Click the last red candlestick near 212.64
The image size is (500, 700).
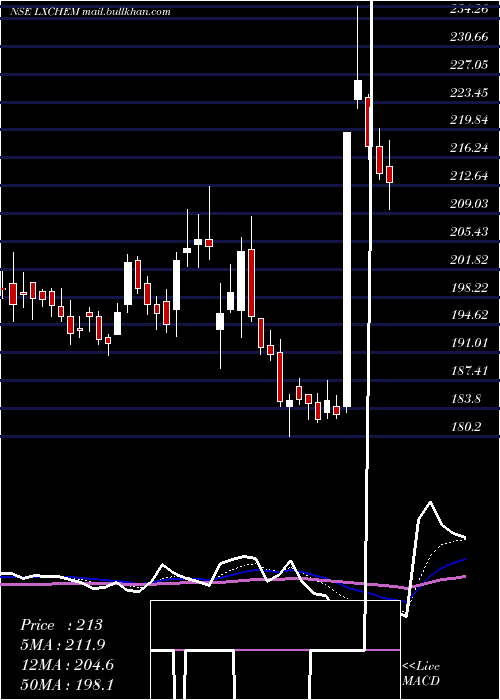point(389,175)
